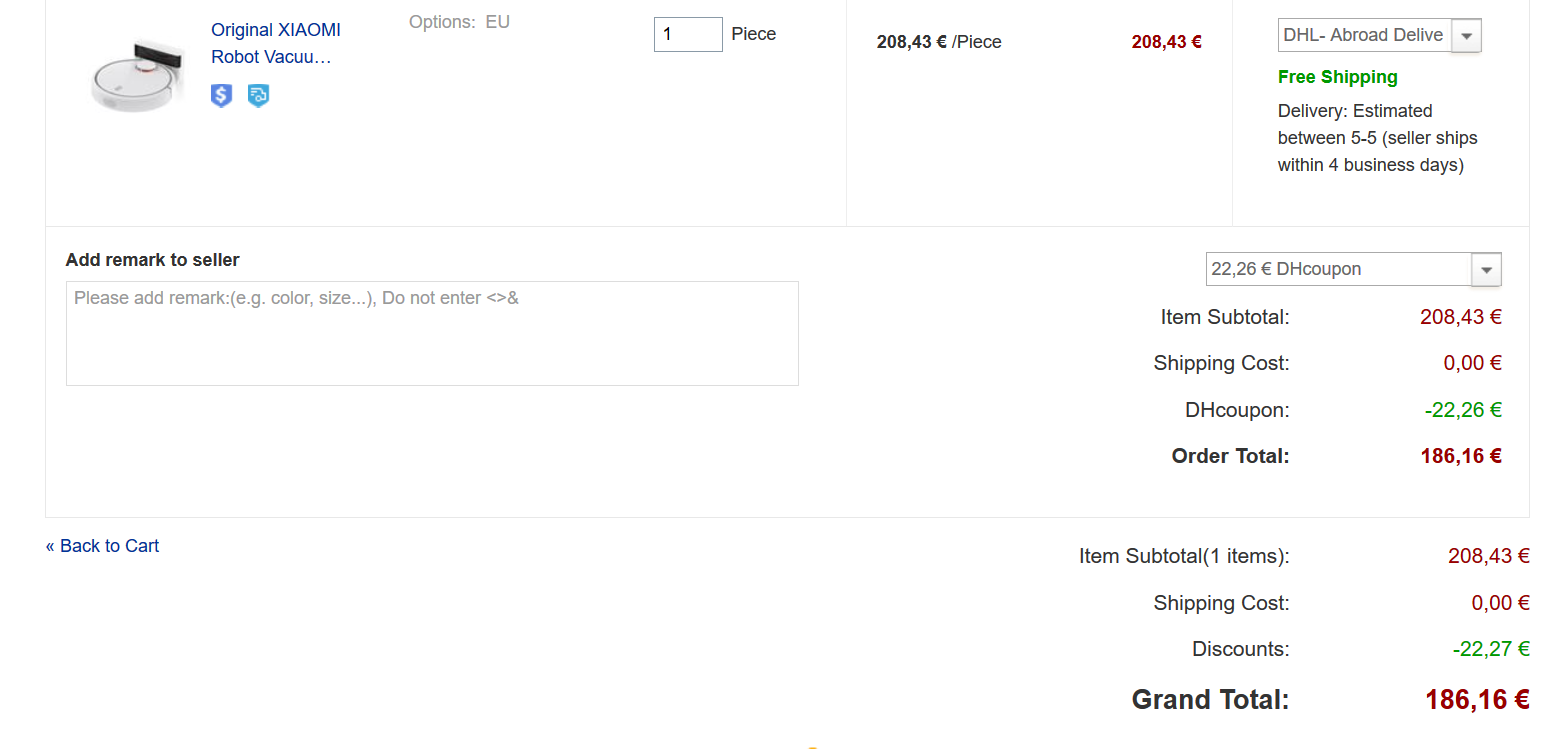This screenshot has width=1545, height=749.
Task: Click the light-blue delivery truck badge
Action: point(258,96)
